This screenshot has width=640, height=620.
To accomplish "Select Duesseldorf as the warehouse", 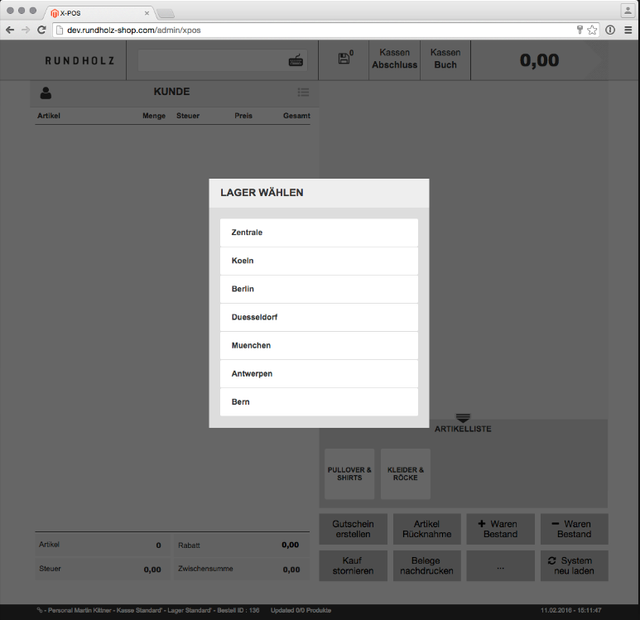I will pyautogui.click(x=318, y=317).
